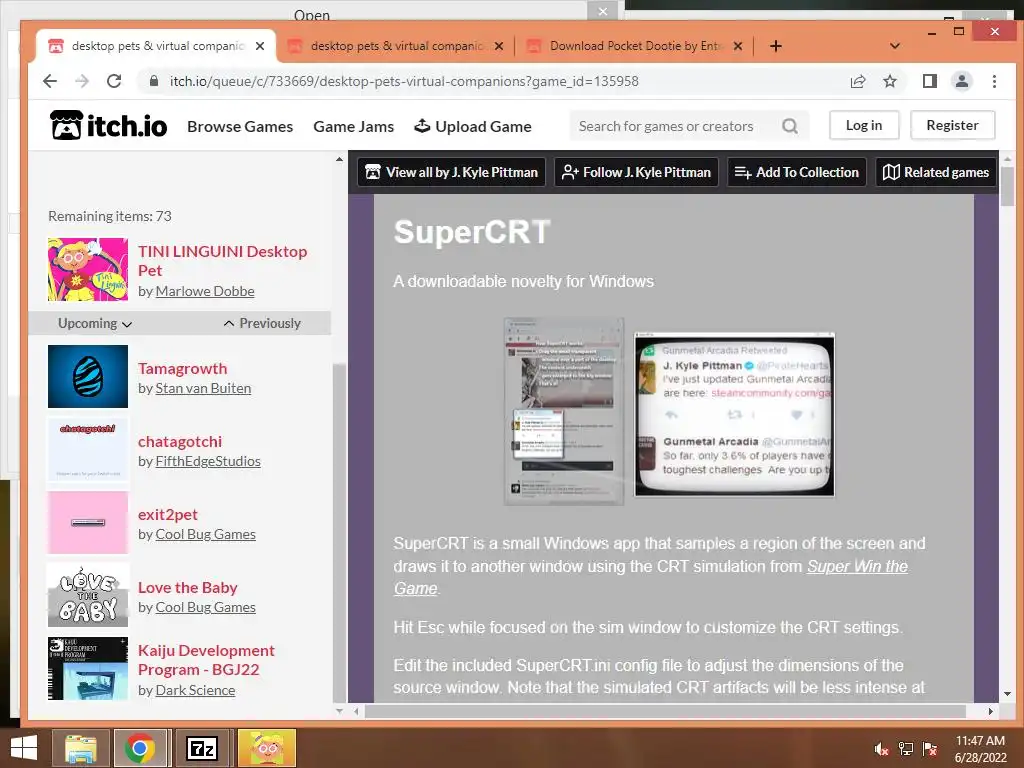This screenshot has width=1024, height=768.
Task: Open the exit2pet thumbnail
Action: 88,522
